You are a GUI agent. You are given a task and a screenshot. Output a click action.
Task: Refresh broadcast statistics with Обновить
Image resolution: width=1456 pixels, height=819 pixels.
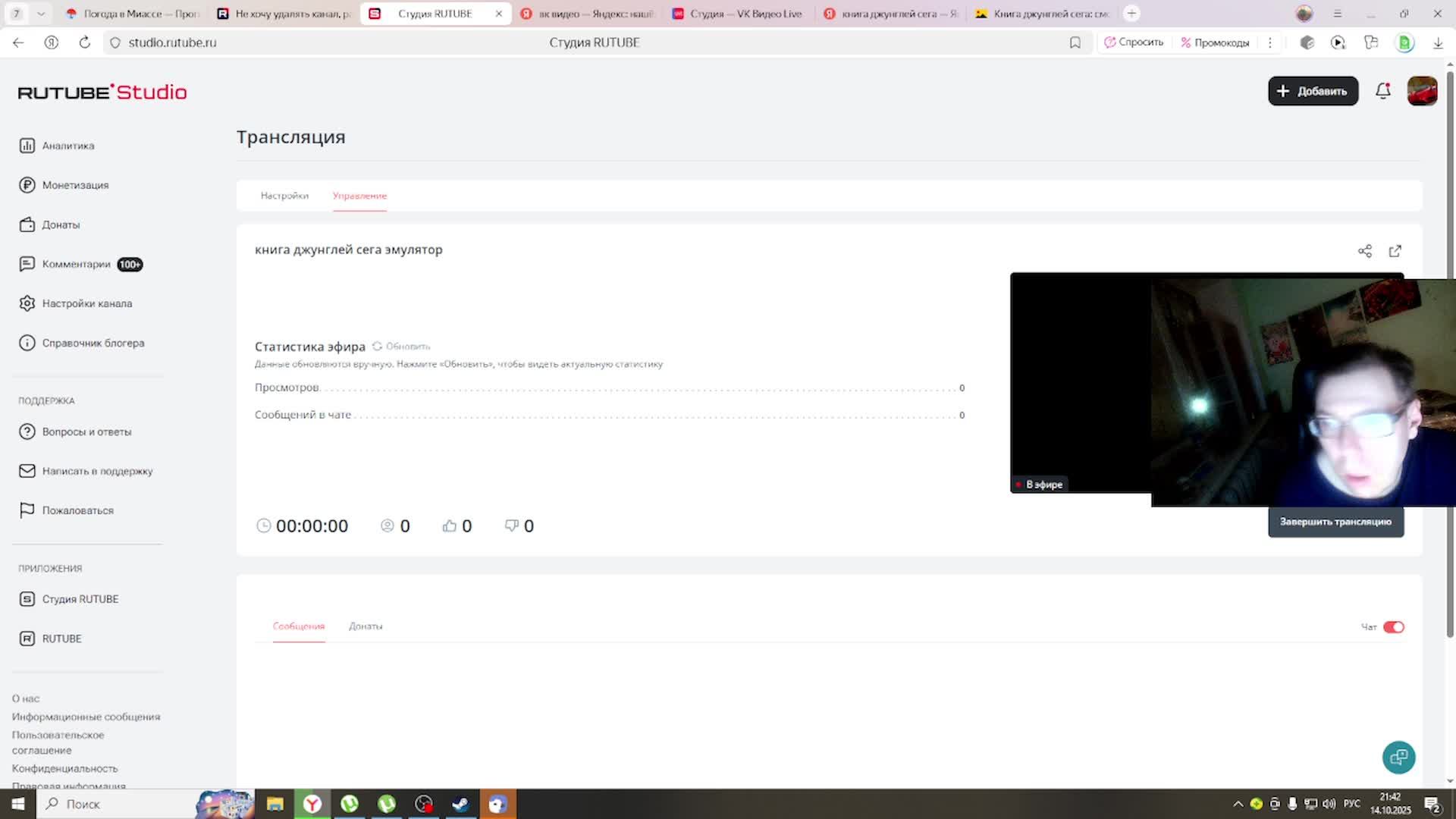(x=401, y=347)
